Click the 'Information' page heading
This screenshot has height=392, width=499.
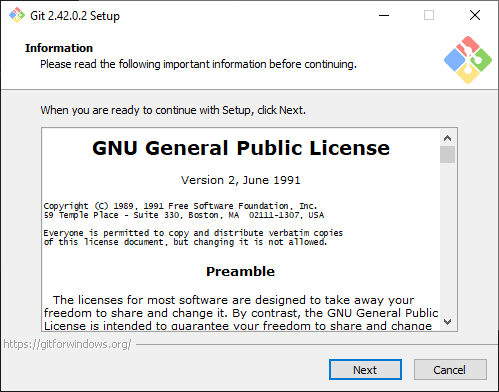(59, 48)
